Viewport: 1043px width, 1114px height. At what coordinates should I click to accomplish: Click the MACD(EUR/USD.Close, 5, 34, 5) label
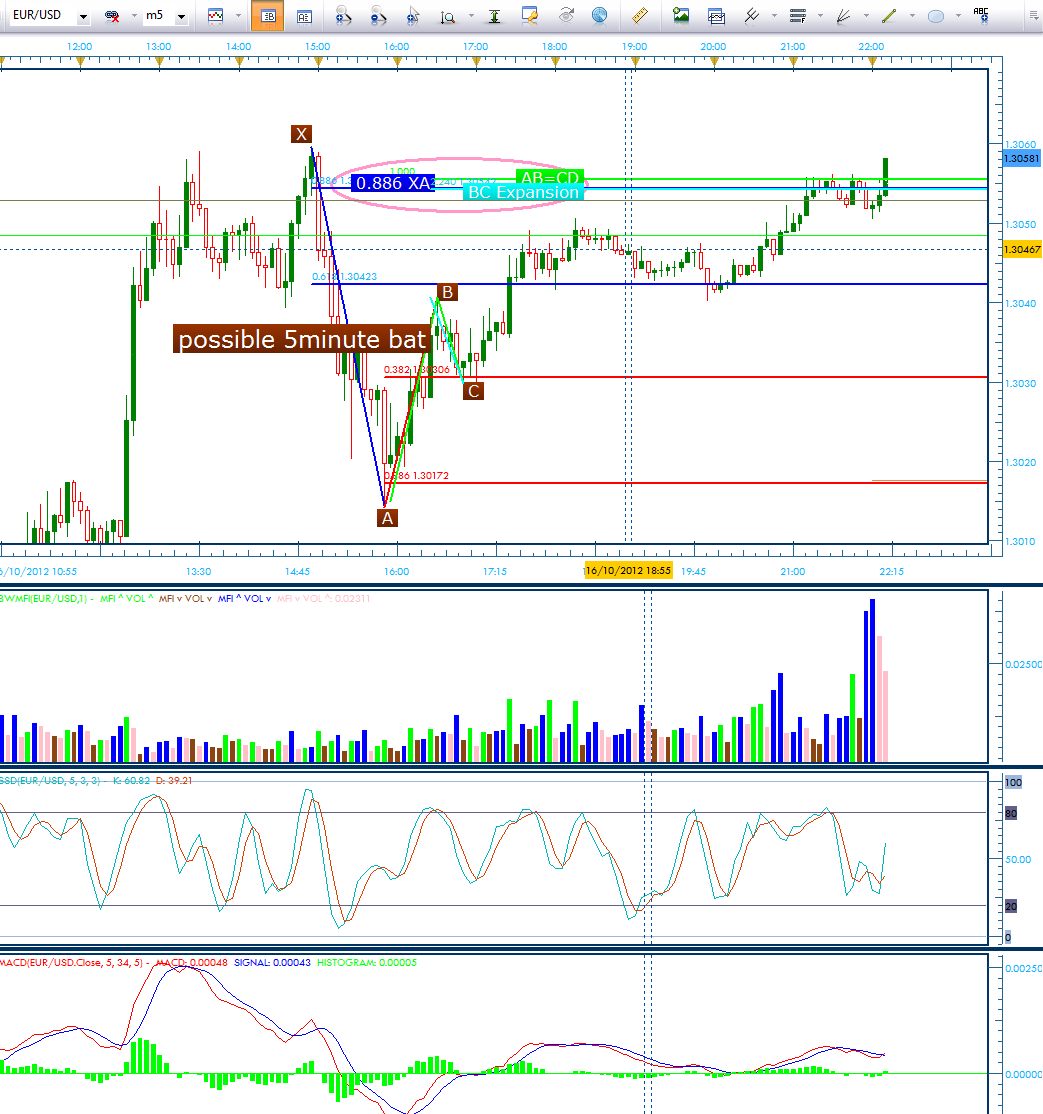pyautogui.click(x=71, y=962)
